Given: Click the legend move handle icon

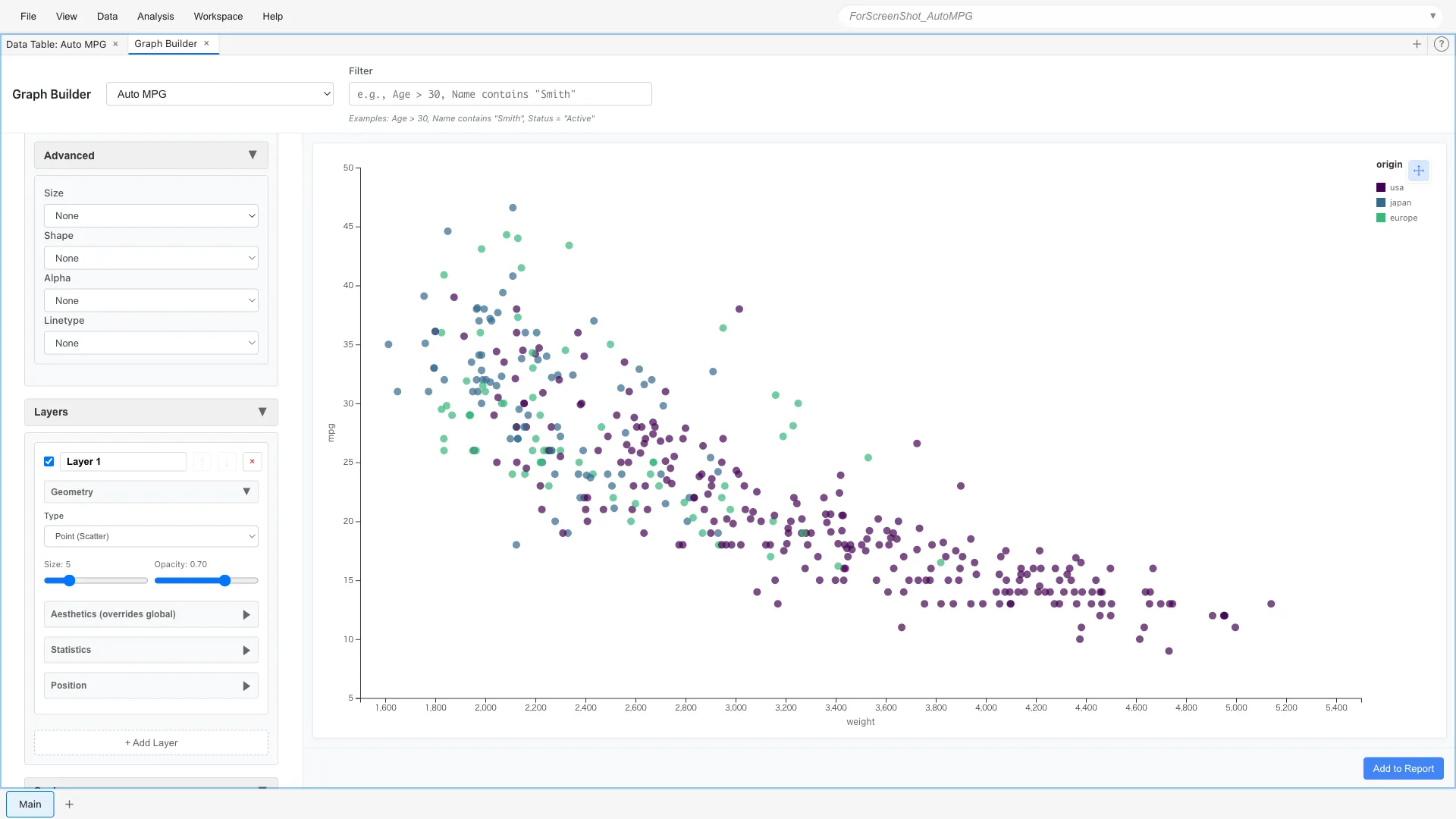Looking at the screenshot, I should 1419,171.
